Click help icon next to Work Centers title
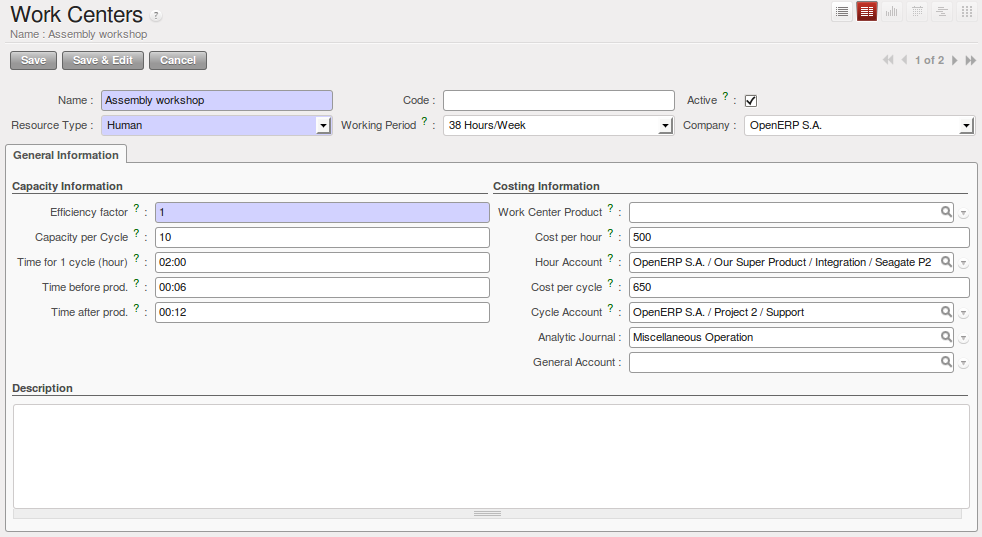Viewport: 982px width, 537px height. (x=157, y=16)
